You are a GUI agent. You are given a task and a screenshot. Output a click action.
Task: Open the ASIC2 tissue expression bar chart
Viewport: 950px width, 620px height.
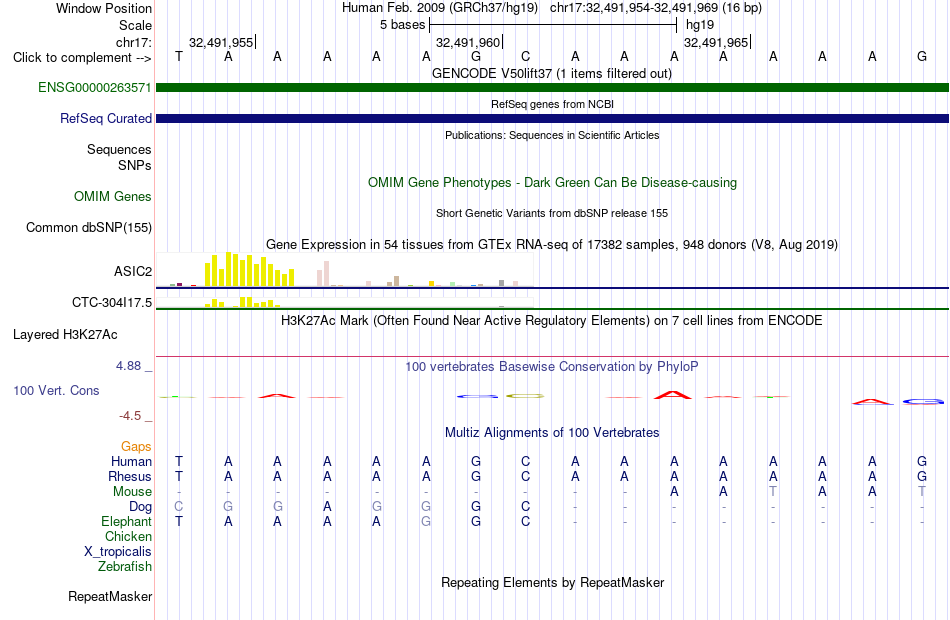(345, 270)
